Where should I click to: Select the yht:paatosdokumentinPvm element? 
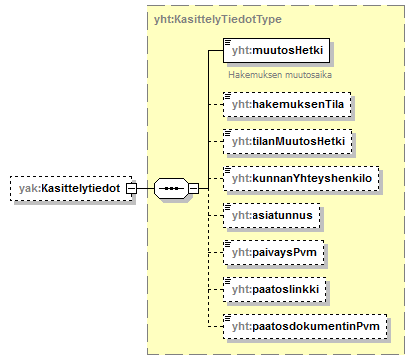click(305, 326)
